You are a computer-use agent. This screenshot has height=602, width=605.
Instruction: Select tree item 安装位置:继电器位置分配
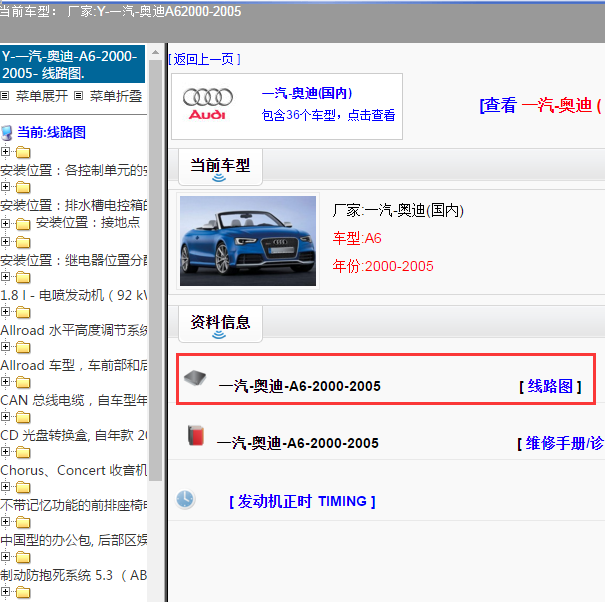pyautogui.click(x=74, y=260)
